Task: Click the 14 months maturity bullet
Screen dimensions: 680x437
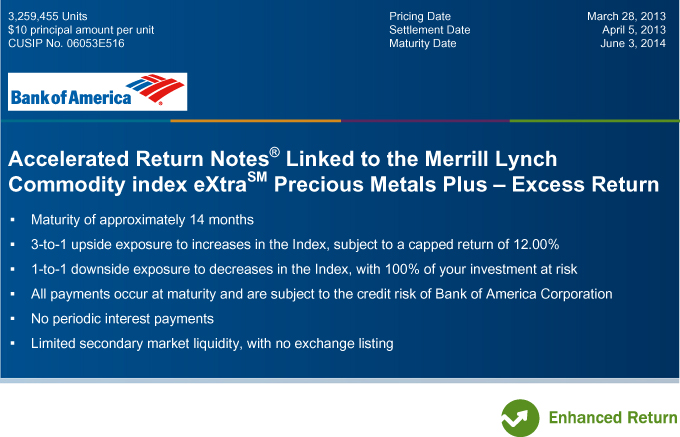Action: 142,220
